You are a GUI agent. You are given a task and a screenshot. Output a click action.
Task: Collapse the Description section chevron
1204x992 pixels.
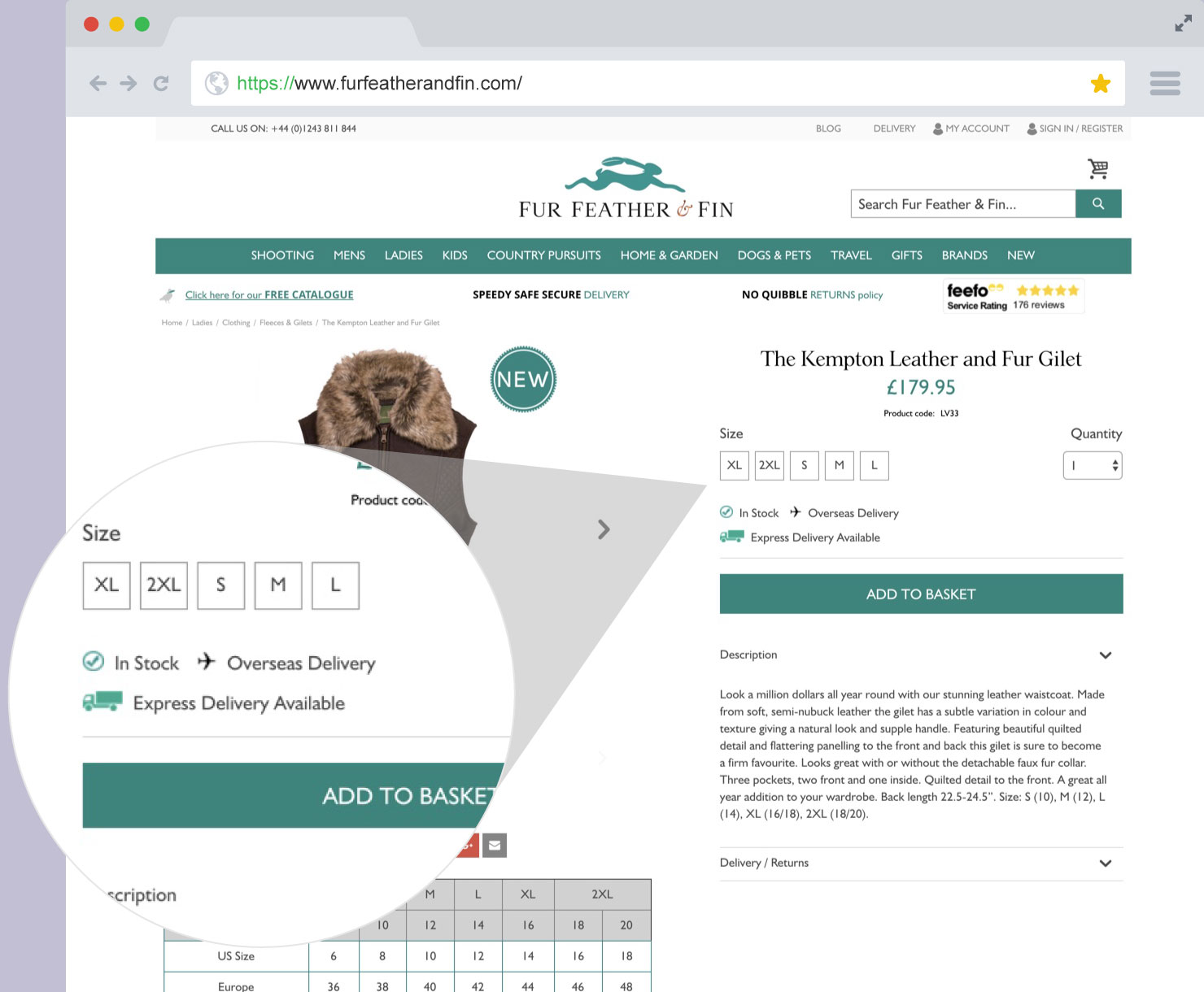pyautogui.click(x=1106, y=655)
